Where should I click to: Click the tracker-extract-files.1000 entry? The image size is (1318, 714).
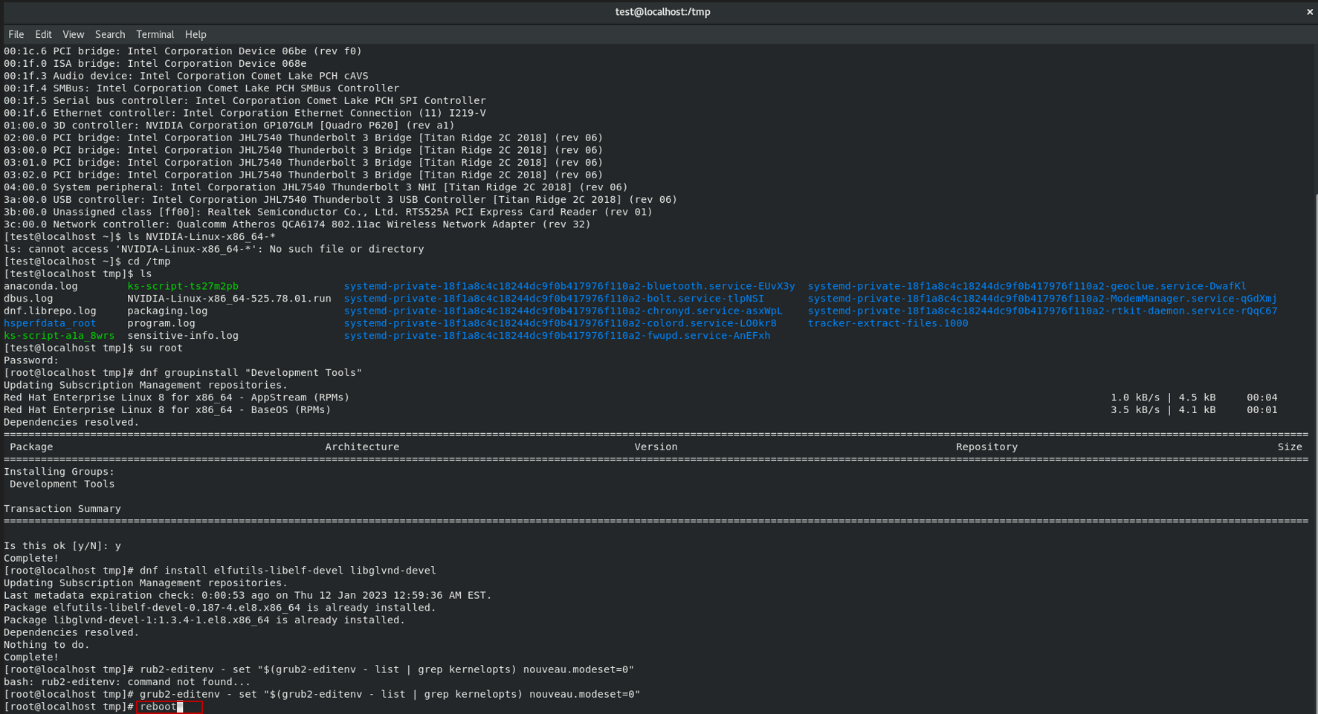point(888,324)
